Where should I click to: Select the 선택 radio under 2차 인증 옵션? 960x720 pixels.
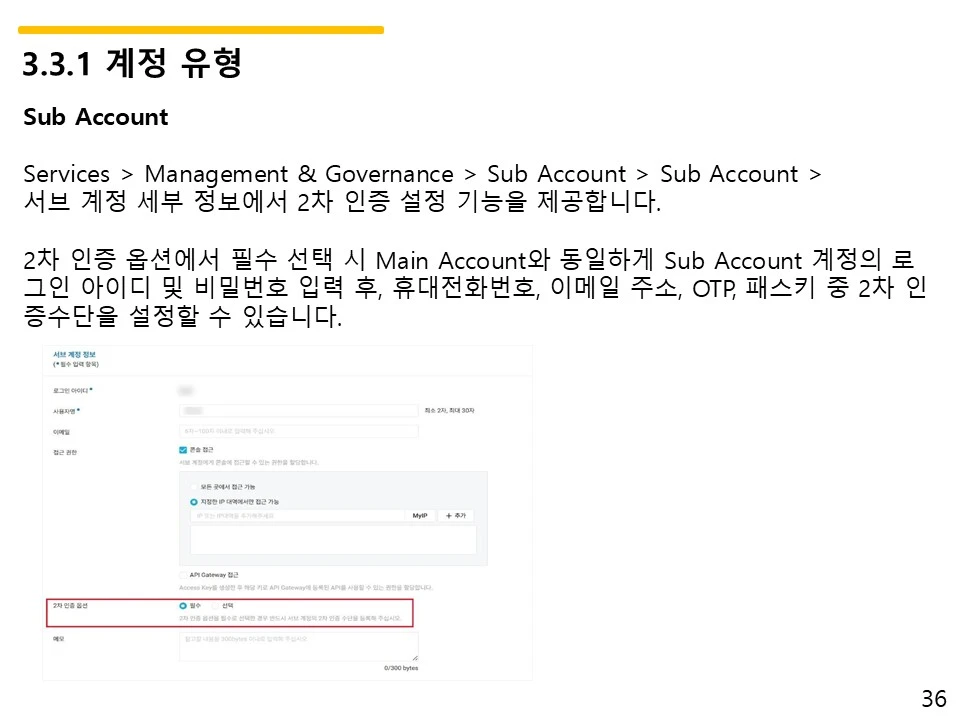tap(213, 606)
